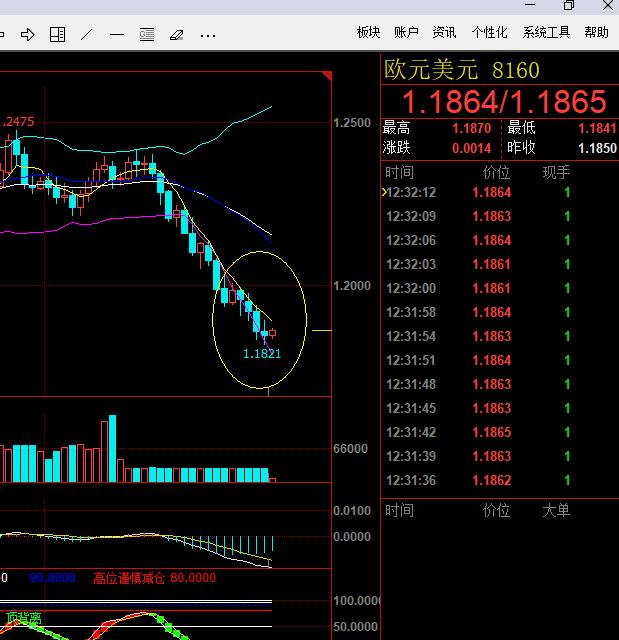Click the 欧元美元 8160 instrument title
Viewport: 619px width, 640px height.
[x=462, y=70]
